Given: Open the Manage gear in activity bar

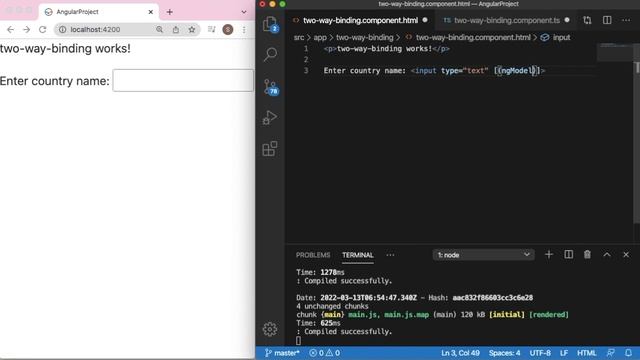Looking at the screenshot, I should point(270,329).
